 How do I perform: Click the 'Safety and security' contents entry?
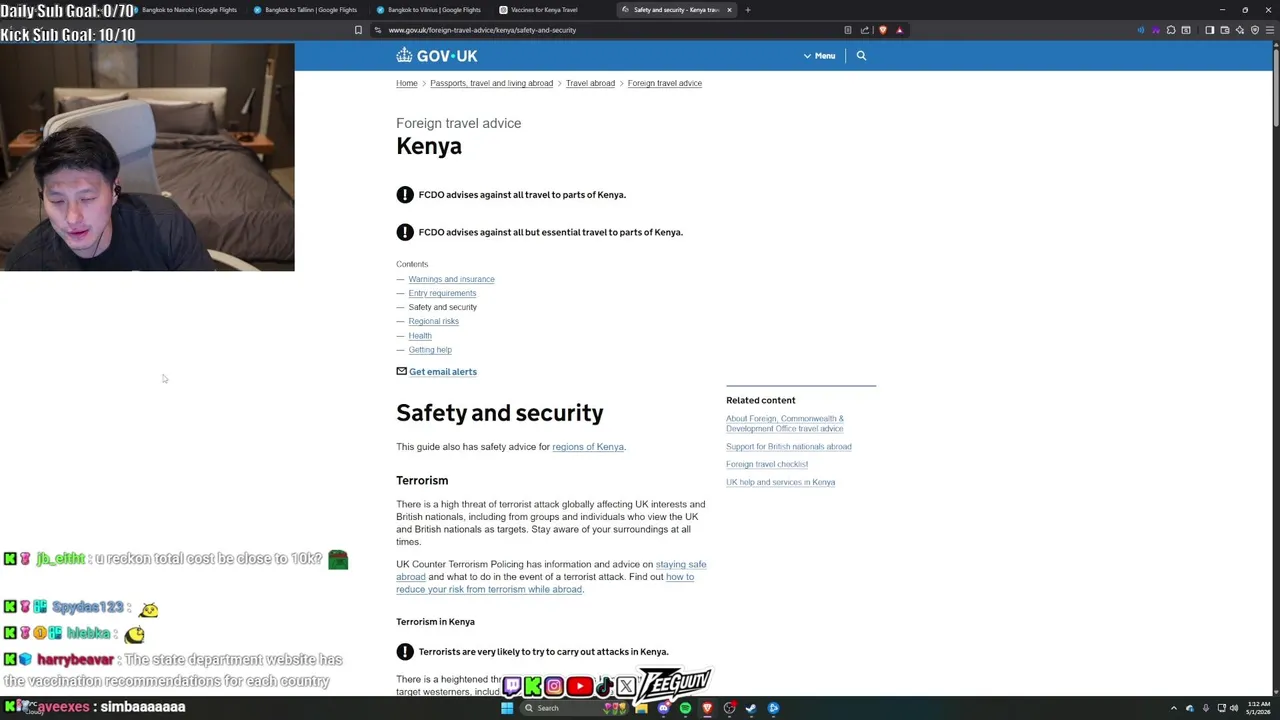(x=442, y=307)
